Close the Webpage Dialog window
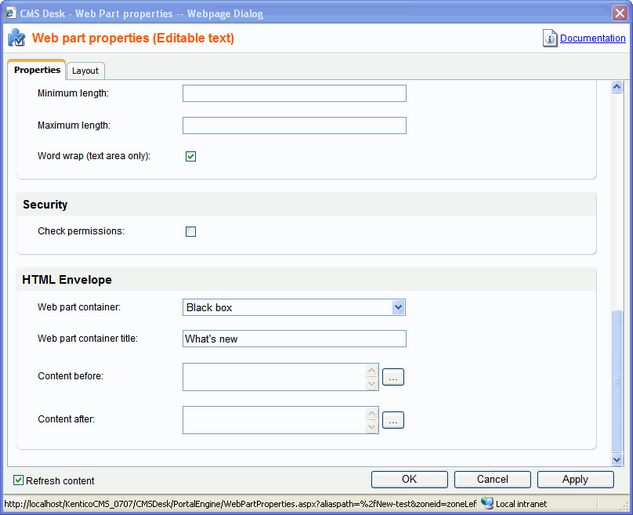Screen dimensions: 633x515 (x=620, y=13)
